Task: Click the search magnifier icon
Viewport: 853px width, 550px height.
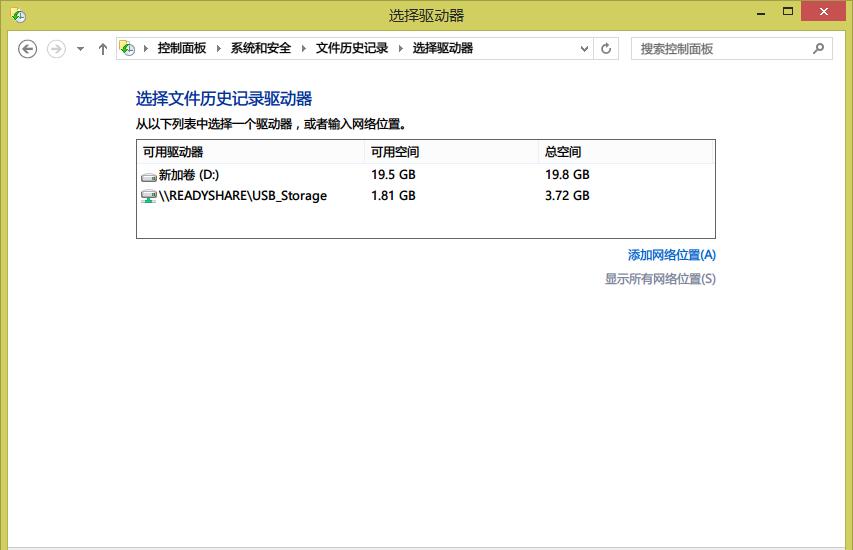Action: tap(818, 48)
